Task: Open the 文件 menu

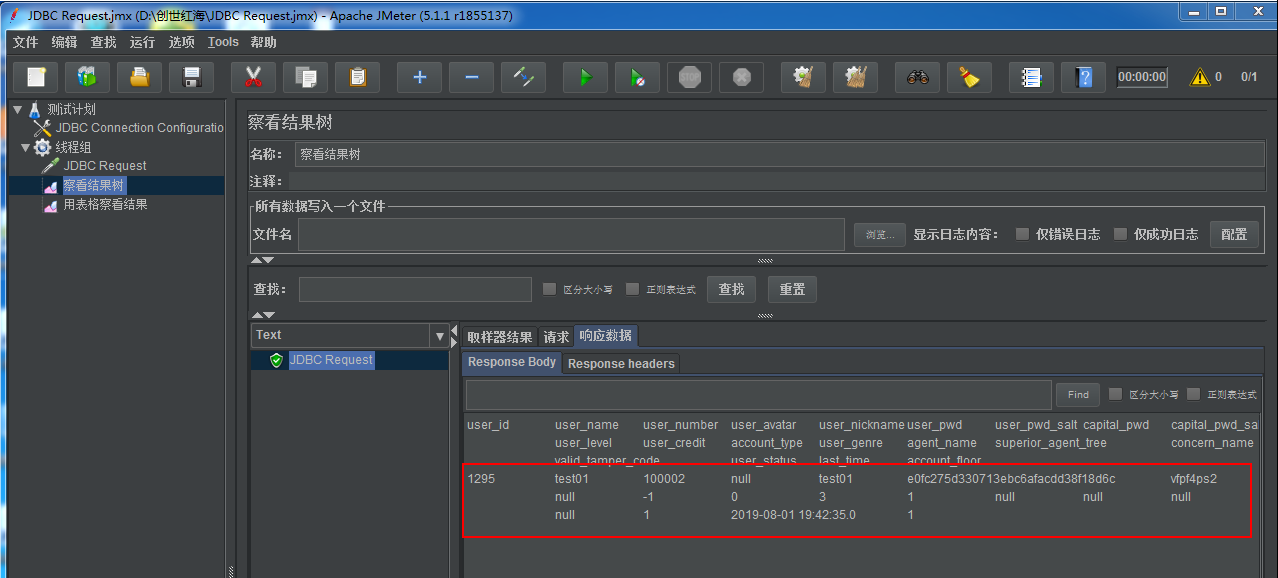Action: tap(25, 42)
